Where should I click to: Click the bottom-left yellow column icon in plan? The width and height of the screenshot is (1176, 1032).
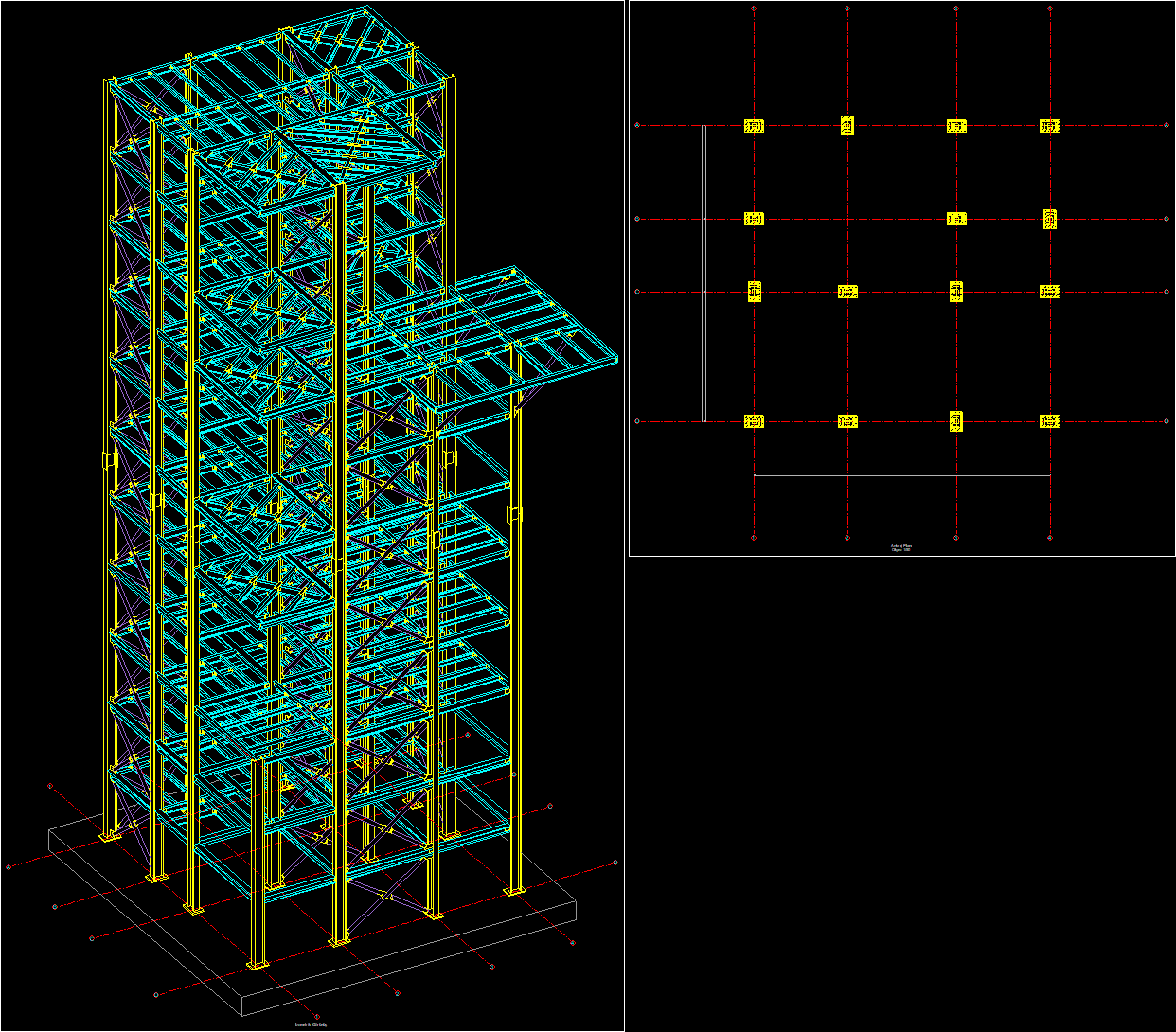(753, 419)
